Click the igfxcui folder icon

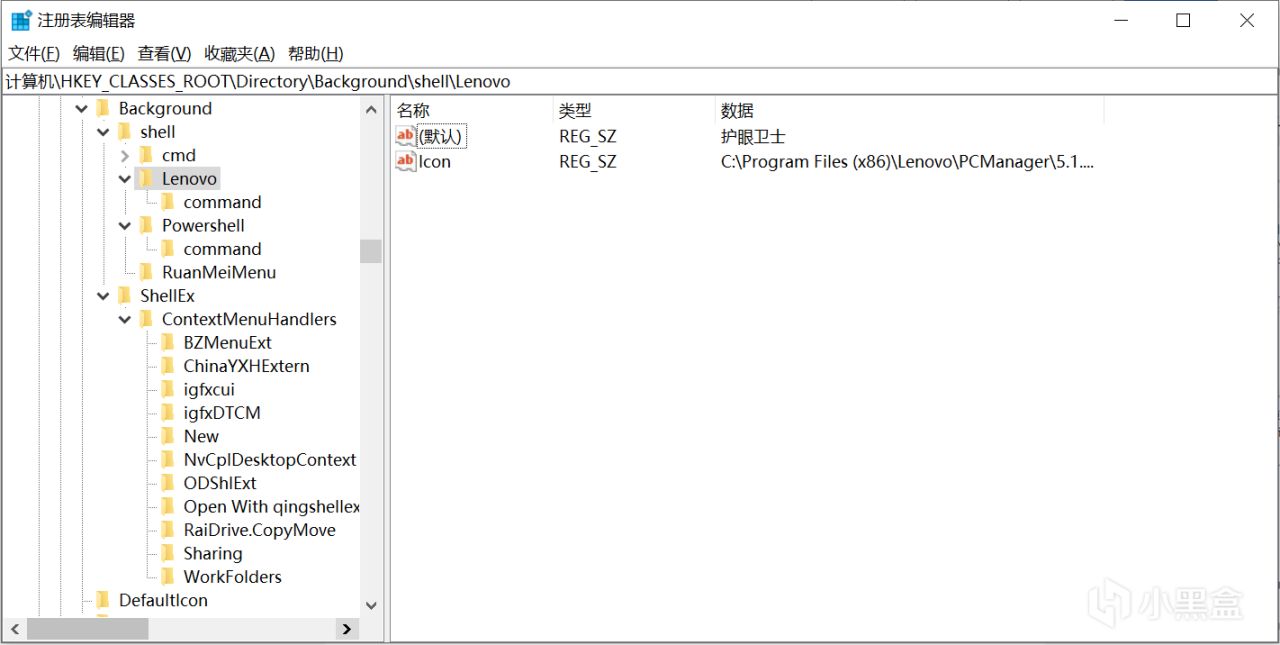167,389
